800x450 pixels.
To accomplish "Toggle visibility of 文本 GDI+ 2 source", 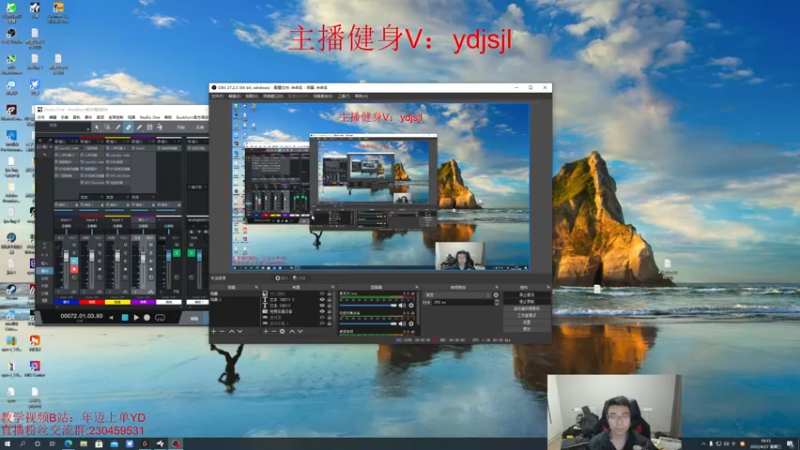I will (322, 299).
